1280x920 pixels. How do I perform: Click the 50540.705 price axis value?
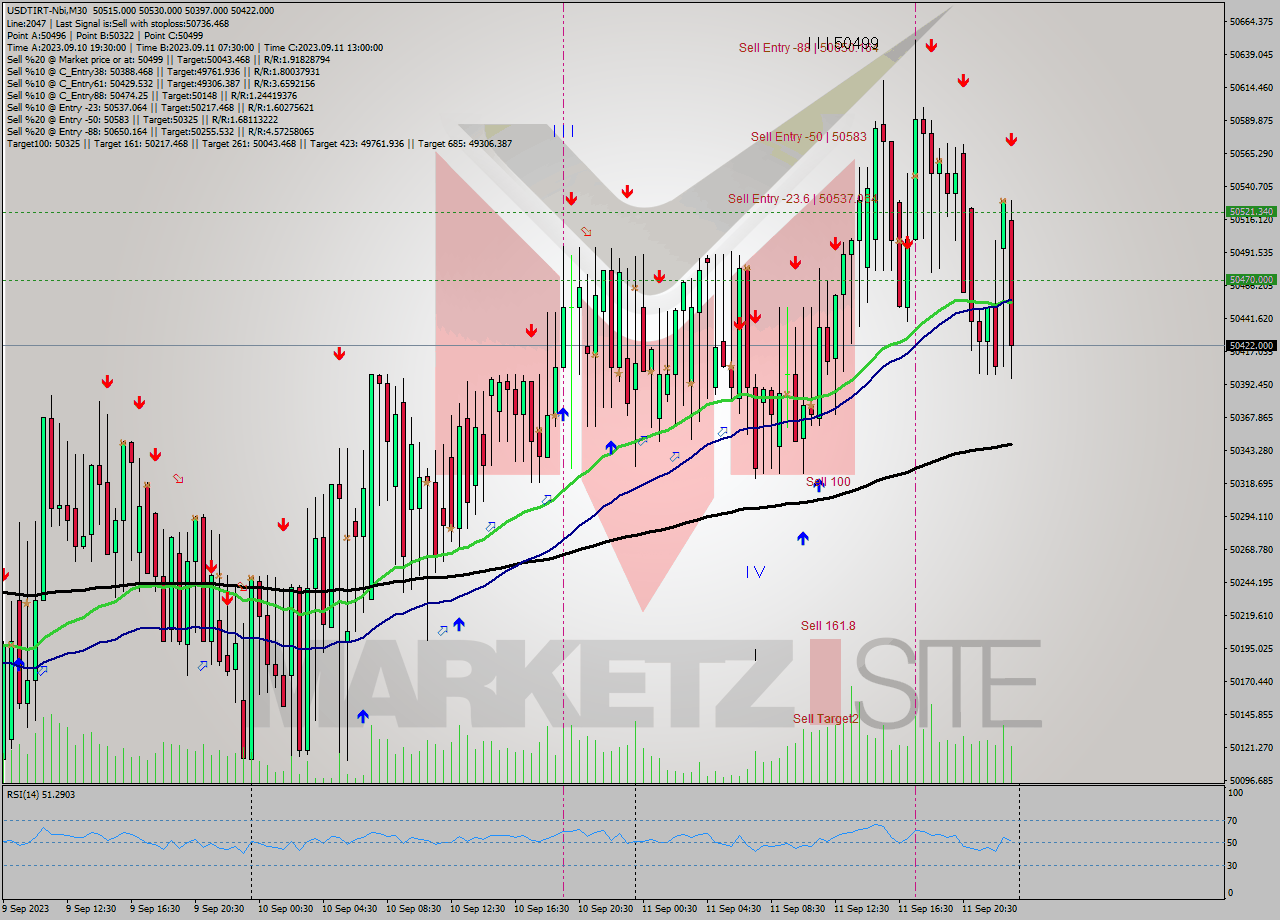1251,186
